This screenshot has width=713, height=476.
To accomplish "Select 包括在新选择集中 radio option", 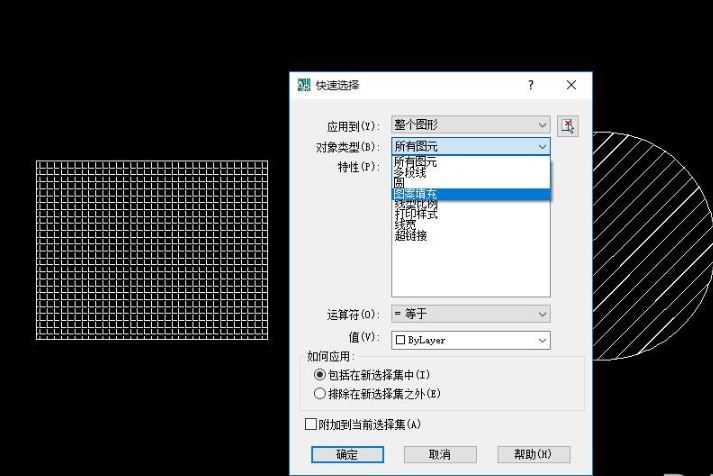I will (x=372, y=375).
